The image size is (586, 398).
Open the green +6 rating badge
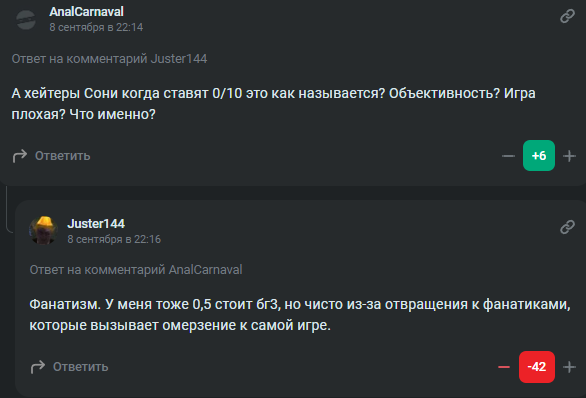[539, 155]
